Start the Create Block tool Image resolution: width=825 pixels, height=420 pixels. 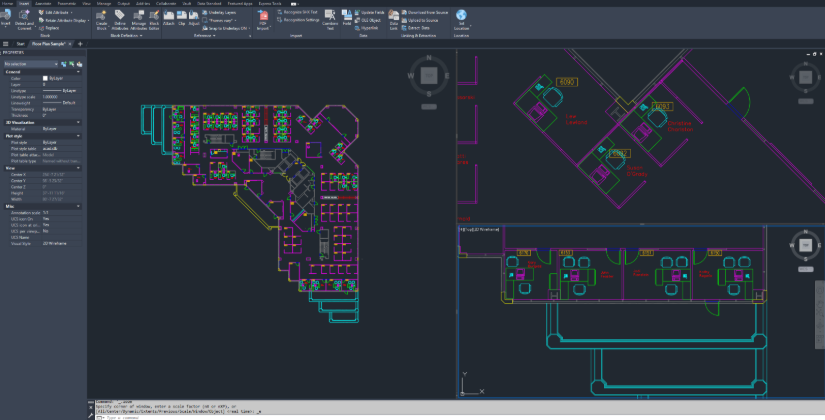point(102,19)
